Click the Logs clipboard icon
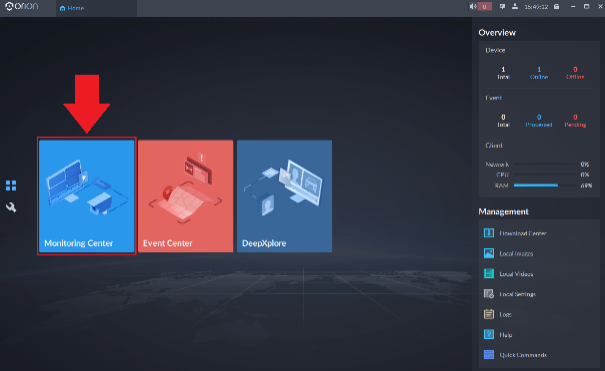Screen dimensions: 605x371 (x=489, y=314)
